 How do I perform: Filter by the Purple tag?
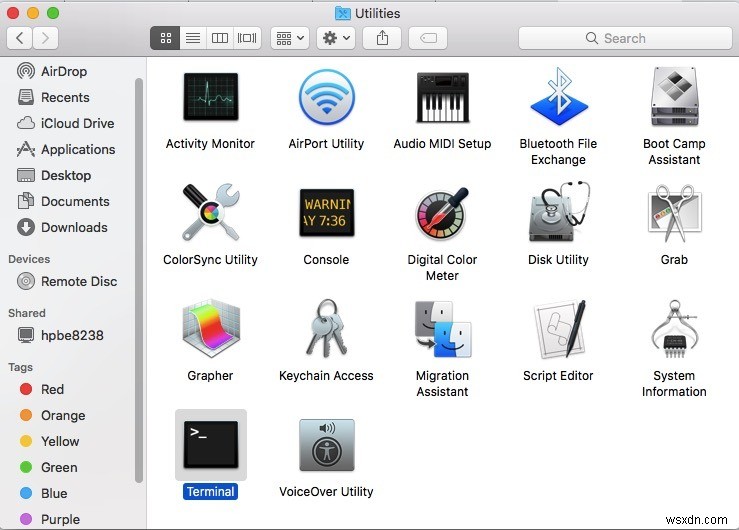click(x=50, y=519)
